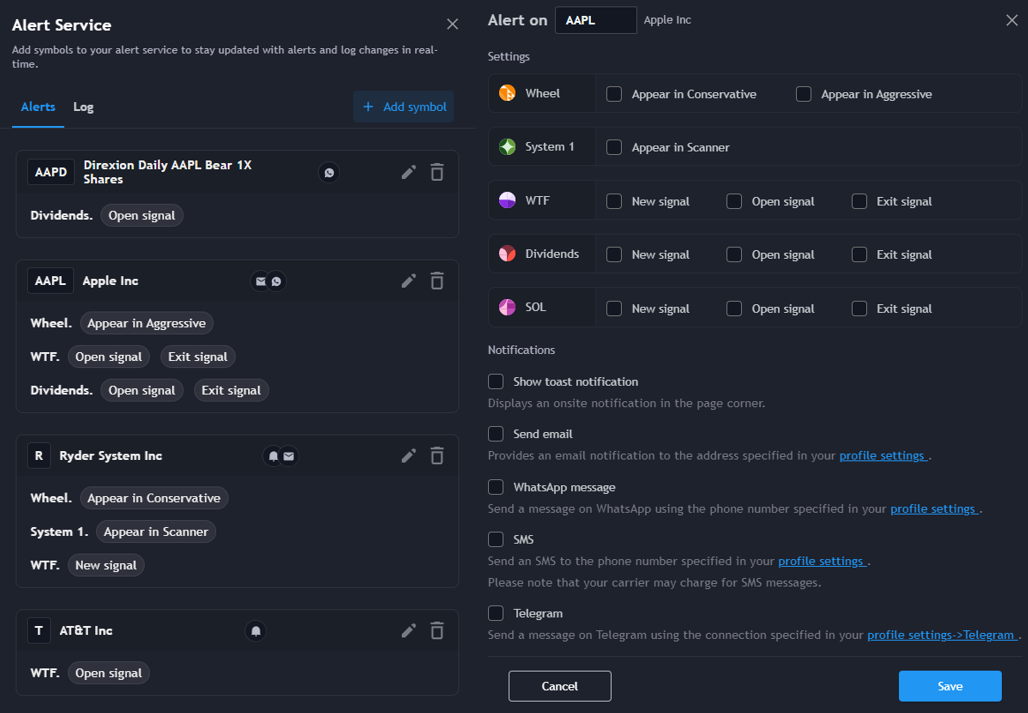Click bell icon on AT&T Inc row

tap(256, 631)
